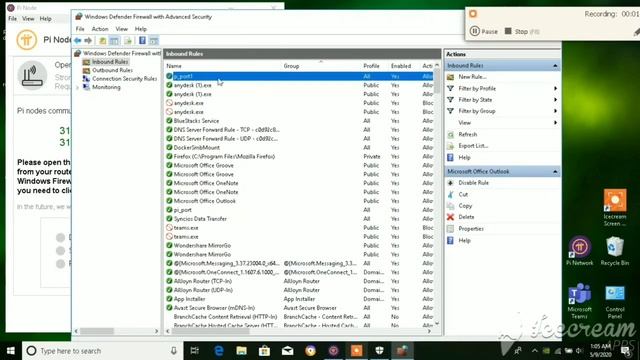Open the Pi Network desktop icon

pyautogui.click(x=580, y=250)
